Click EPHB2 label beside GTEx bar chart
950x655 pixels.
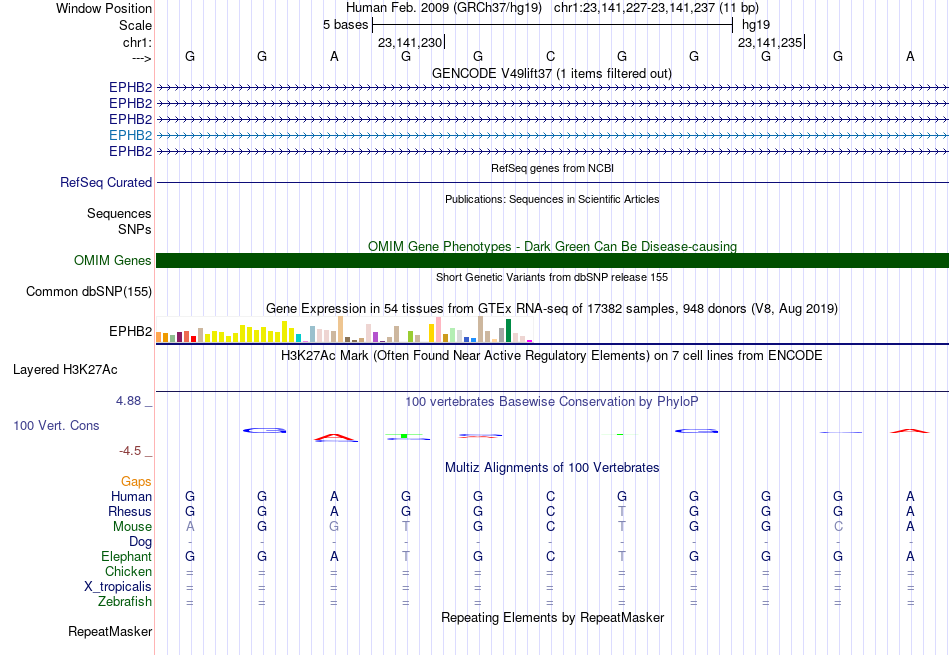pyautogui.click(x=130, y=331)
